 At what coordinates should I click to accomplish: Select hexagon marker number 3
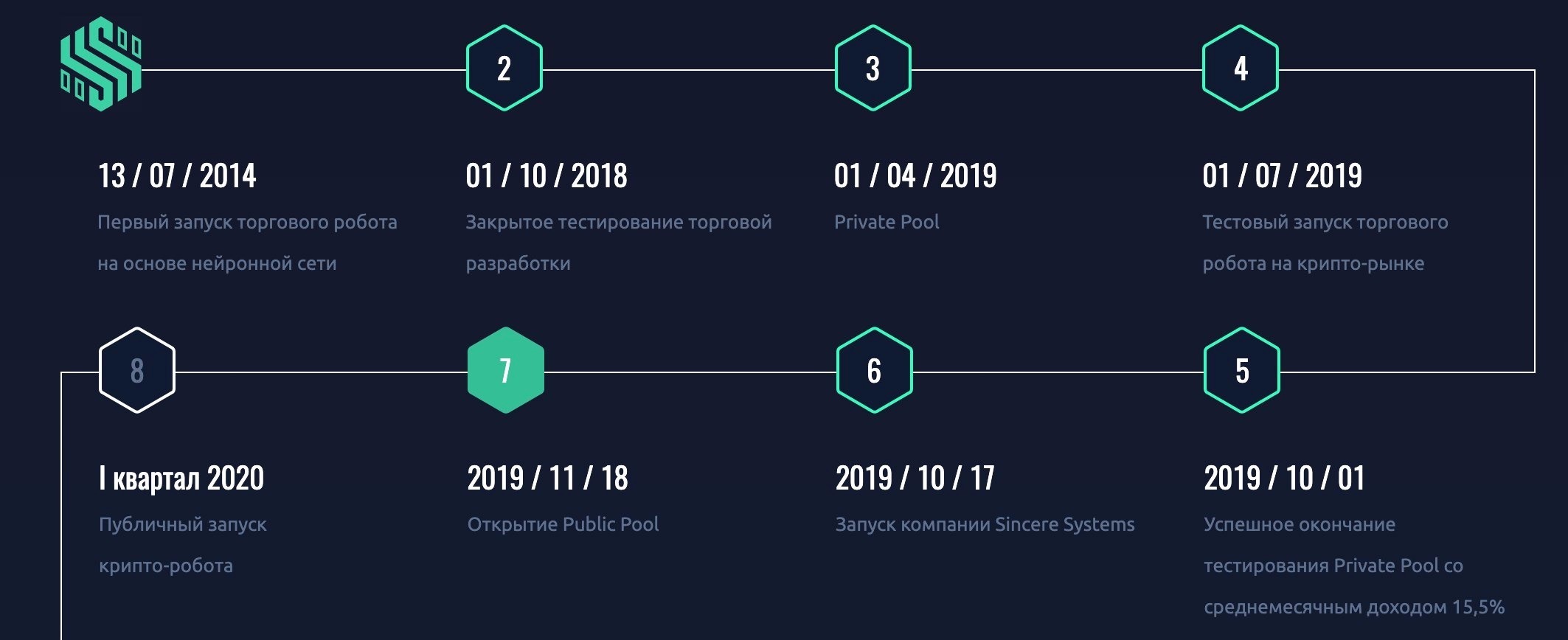(x=873, y=69)
